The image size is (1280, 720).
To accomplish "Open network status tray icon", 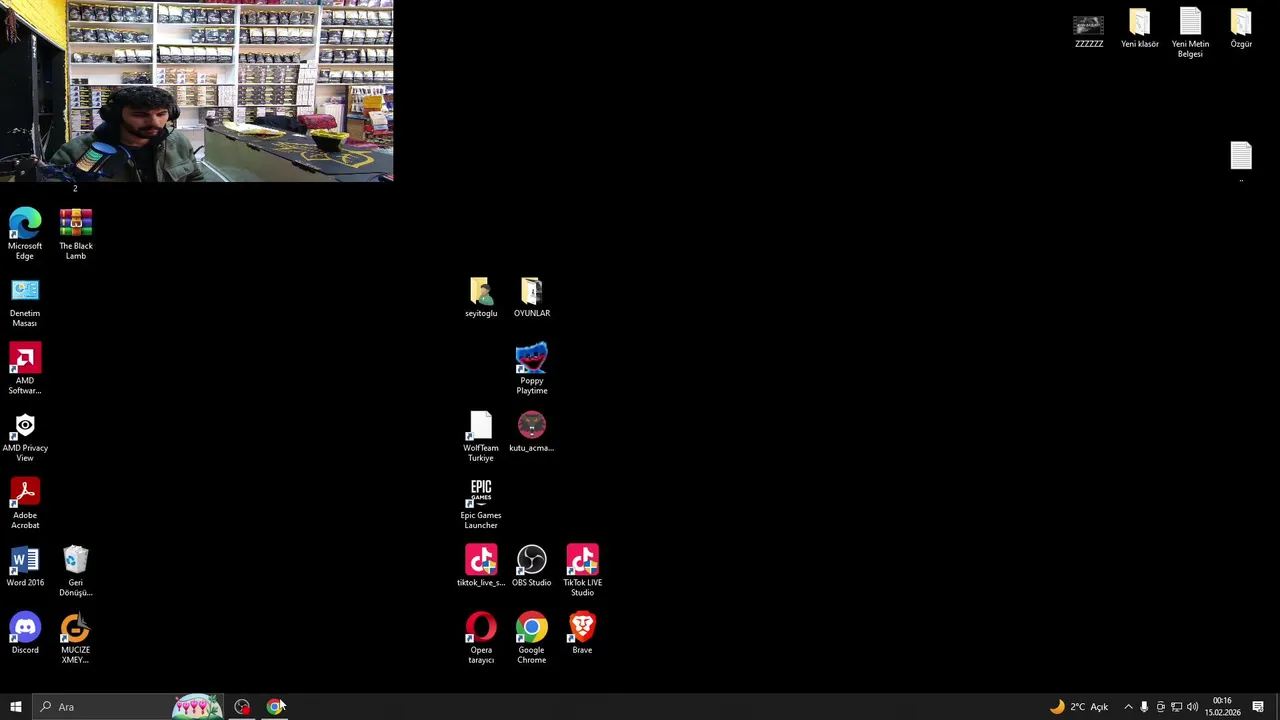I will (1176, 707).
